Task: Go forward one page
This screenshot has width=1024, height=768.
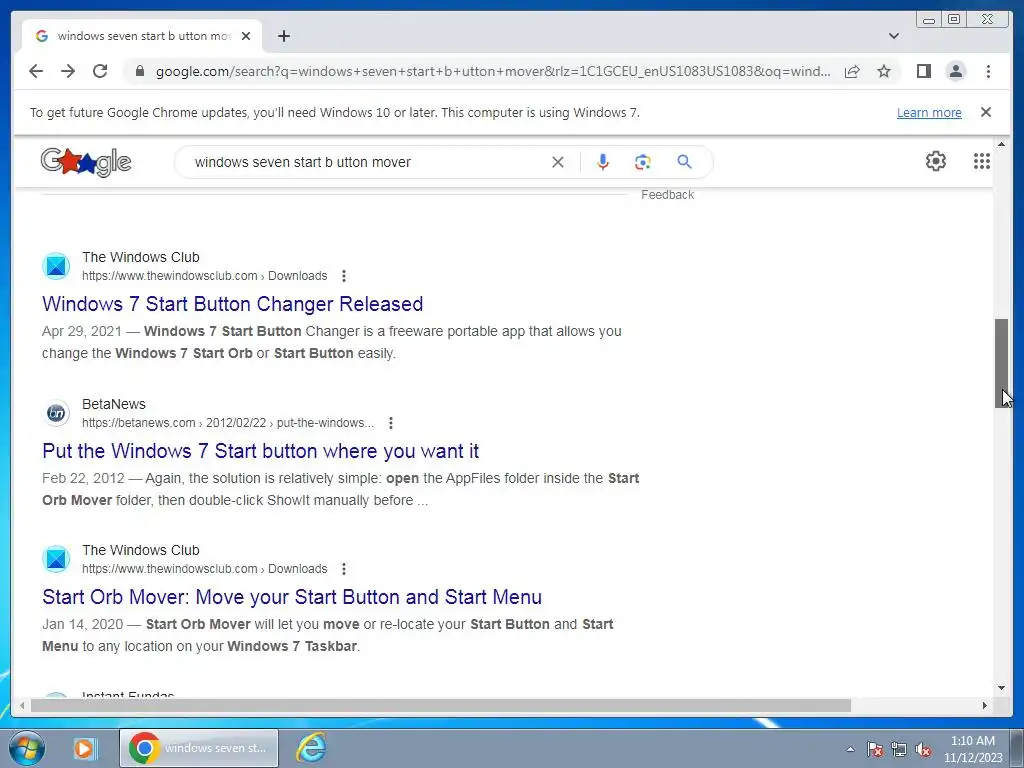Action: point(68,71)
